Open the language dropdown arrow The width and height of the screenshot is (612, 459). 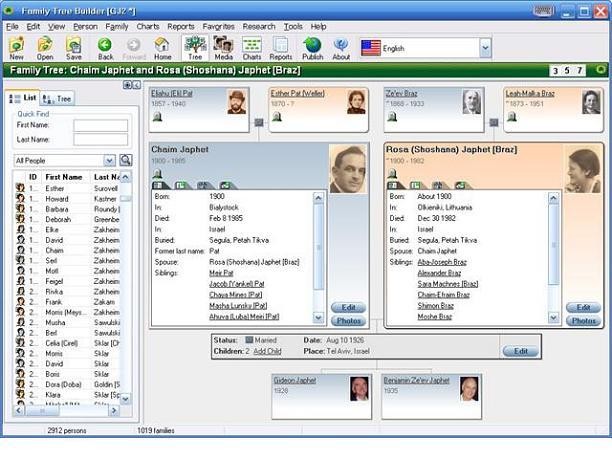(485, 48)
